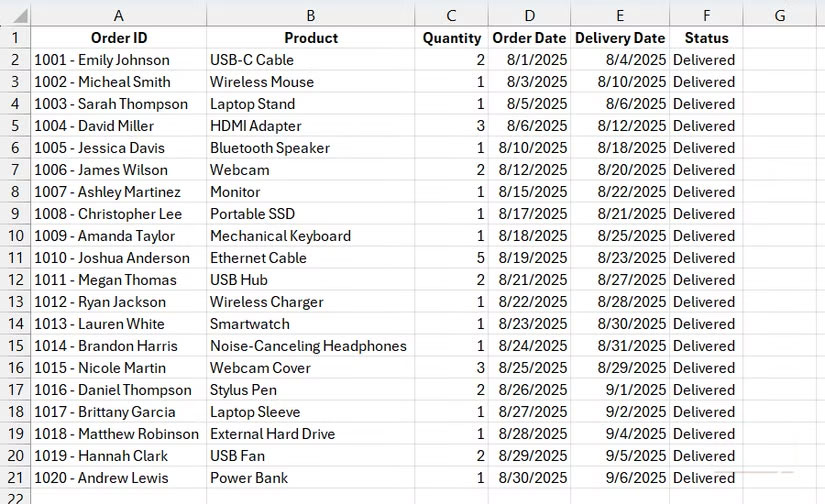Select column A header

[x=119, y=15]
